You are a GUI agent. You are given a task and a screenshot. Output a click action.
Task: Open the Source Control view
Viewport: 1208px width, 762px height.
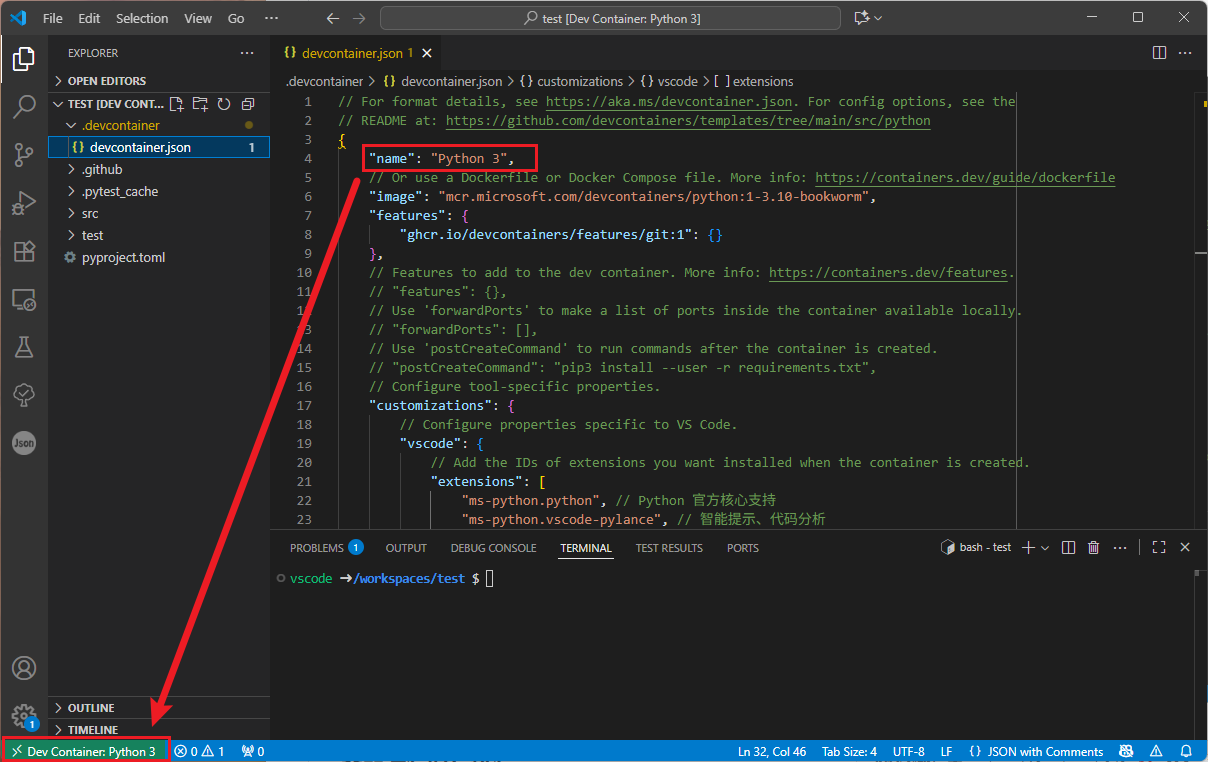point(24,155)
